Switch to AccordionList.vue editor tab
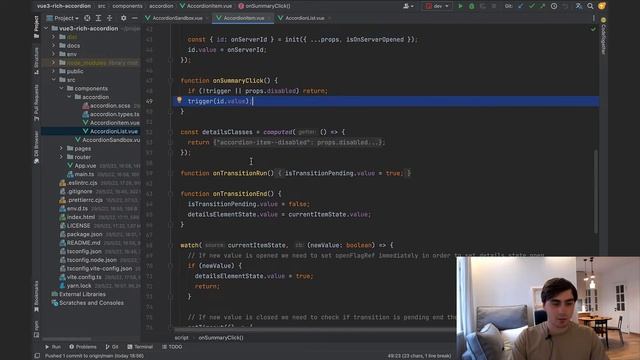The image size is (640, 360). [x=303, y=18]
